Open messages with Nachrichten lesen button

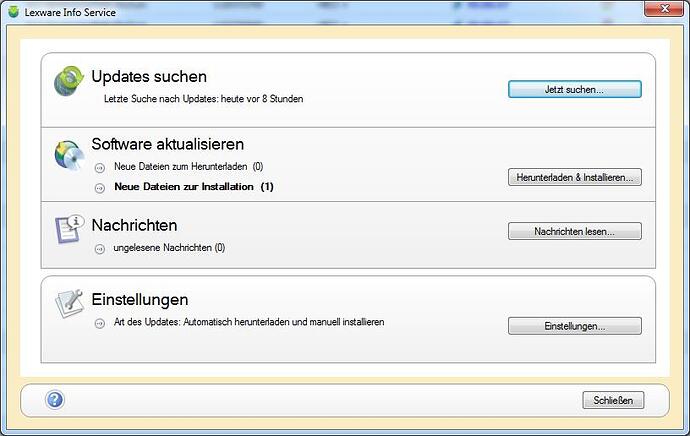coord(575,231)
